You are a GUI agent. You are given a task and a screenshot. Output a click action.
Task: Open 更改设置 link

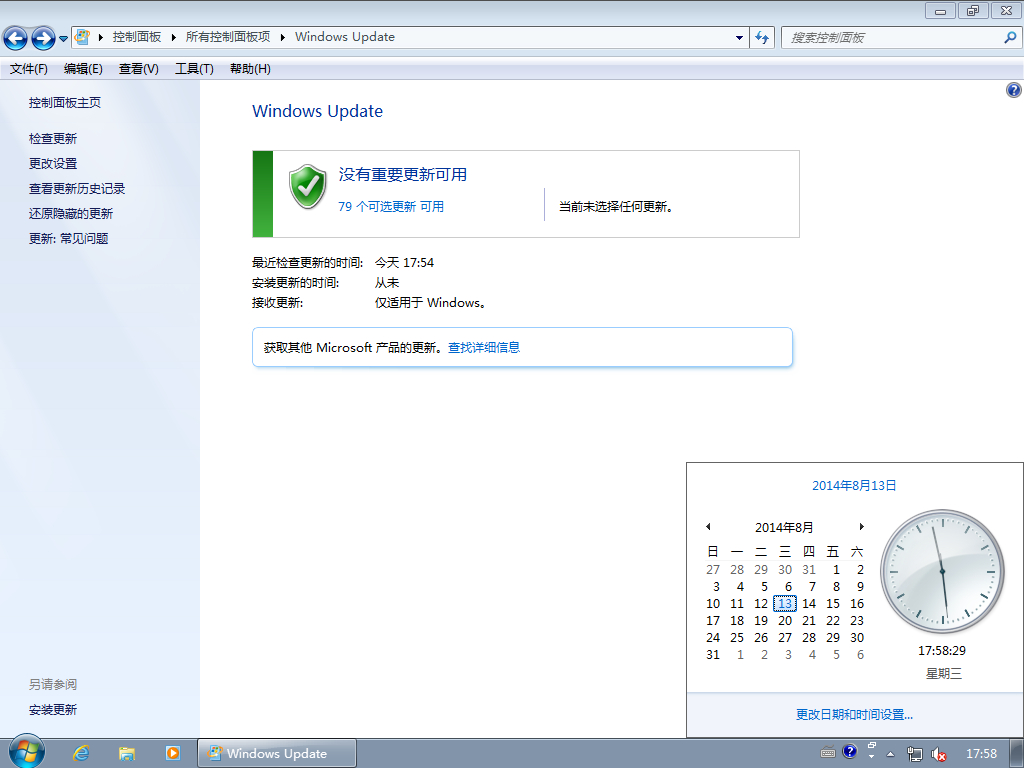click(x=53, y=163)
